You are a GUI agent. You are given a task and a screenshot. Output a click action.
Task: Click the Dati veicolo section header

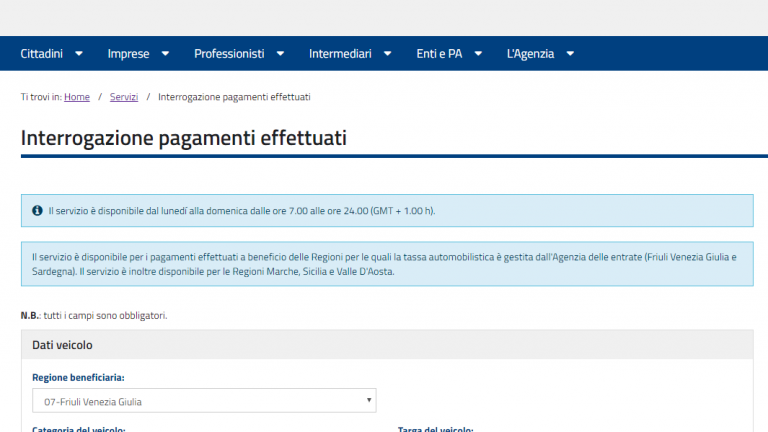[x=62, y=345]
